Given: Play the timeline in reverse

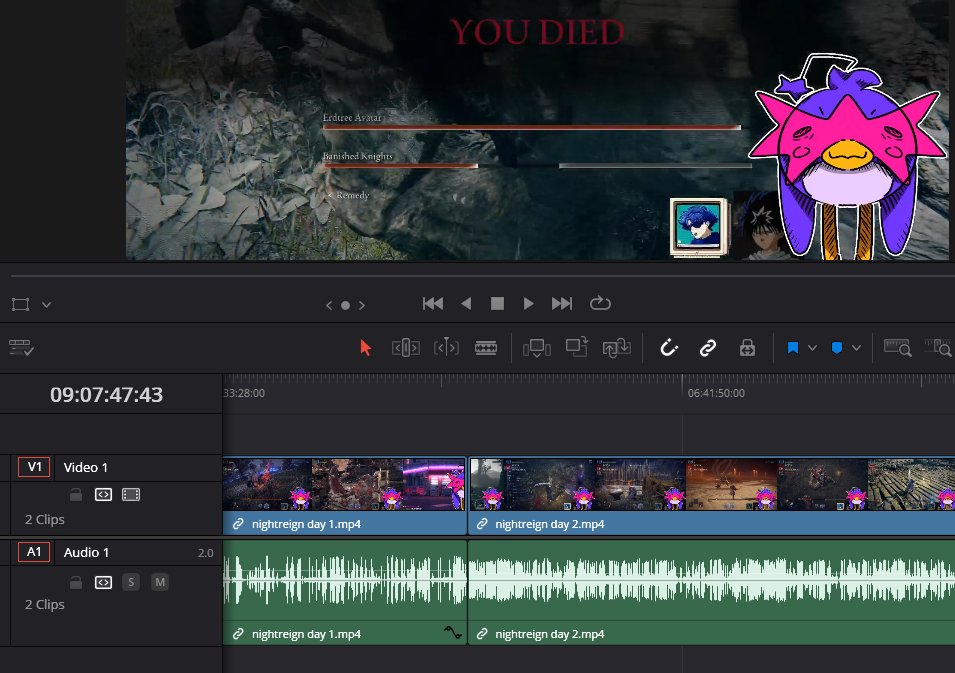Looking at the screenshot, I should (x=466, y=303).
